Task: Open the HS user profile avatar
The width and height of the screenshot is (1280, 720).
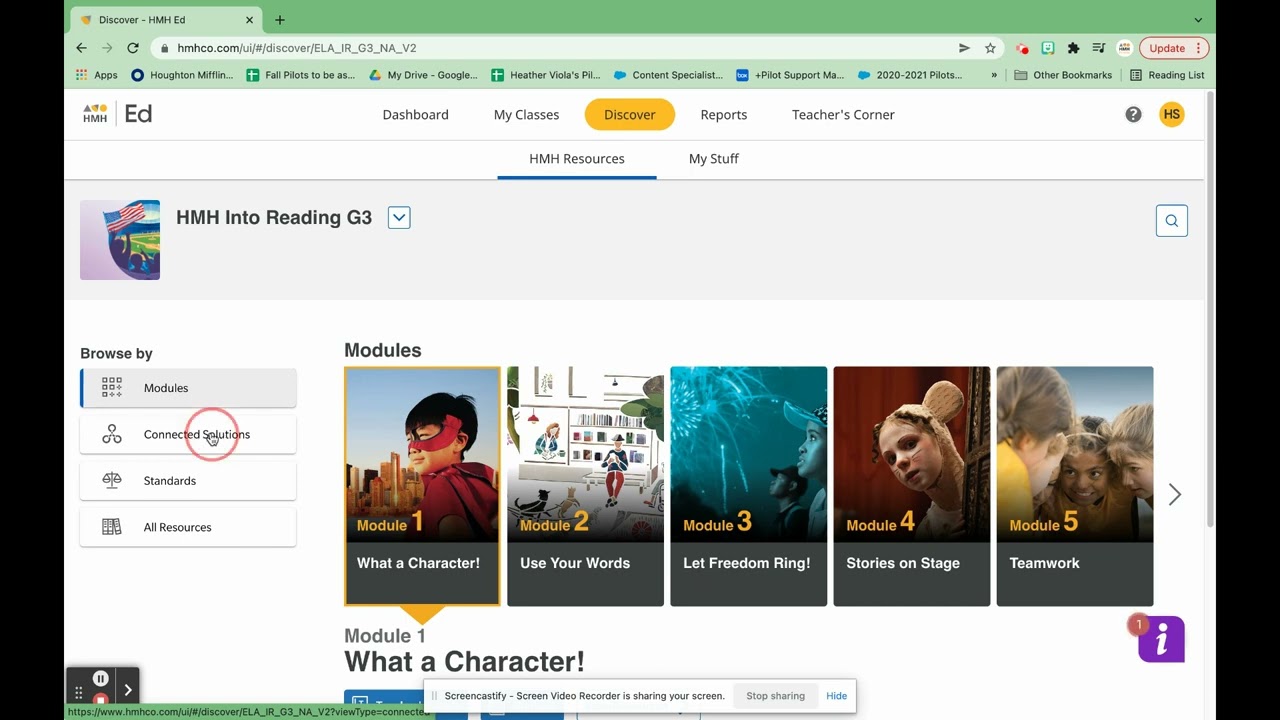Action: click(1171, 114)
